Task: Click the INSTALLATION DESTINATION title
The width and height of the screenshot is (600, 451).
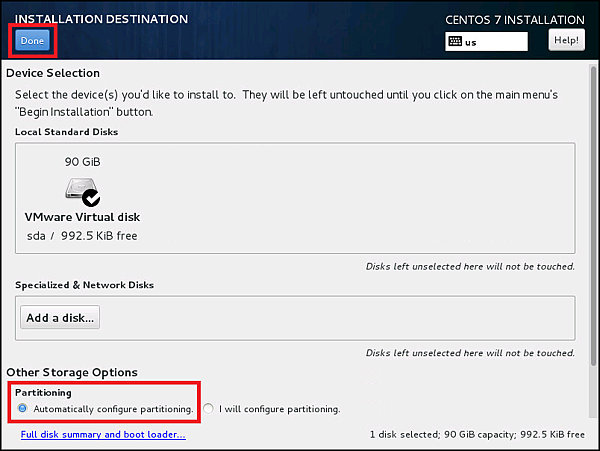Action: 101,19
